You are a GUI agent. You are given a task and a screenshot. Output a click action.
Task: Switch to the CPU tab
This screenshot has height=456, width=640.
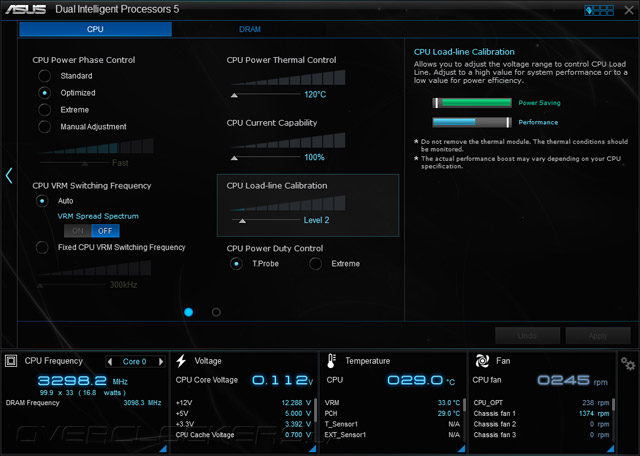[x=95, y=29]
